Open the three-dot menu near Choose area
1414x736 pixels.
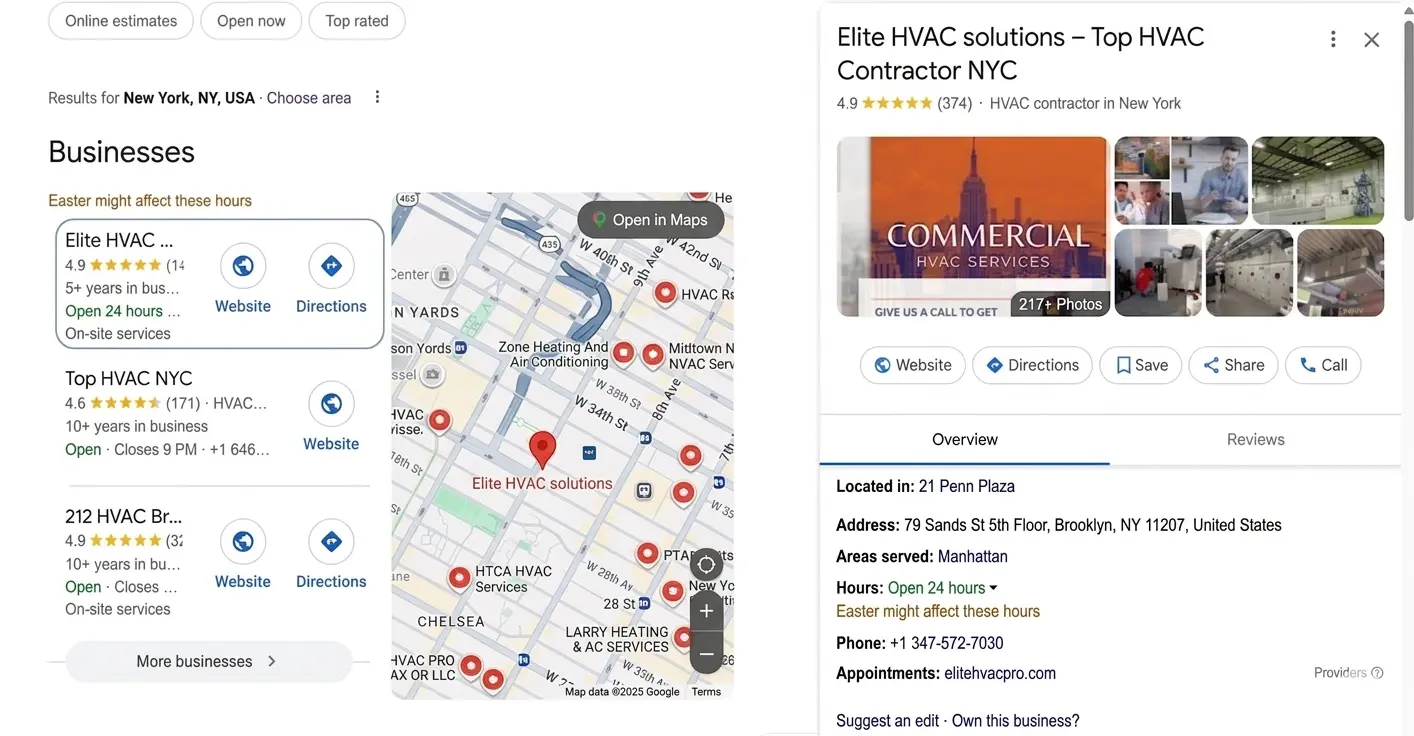pos(377,96)
